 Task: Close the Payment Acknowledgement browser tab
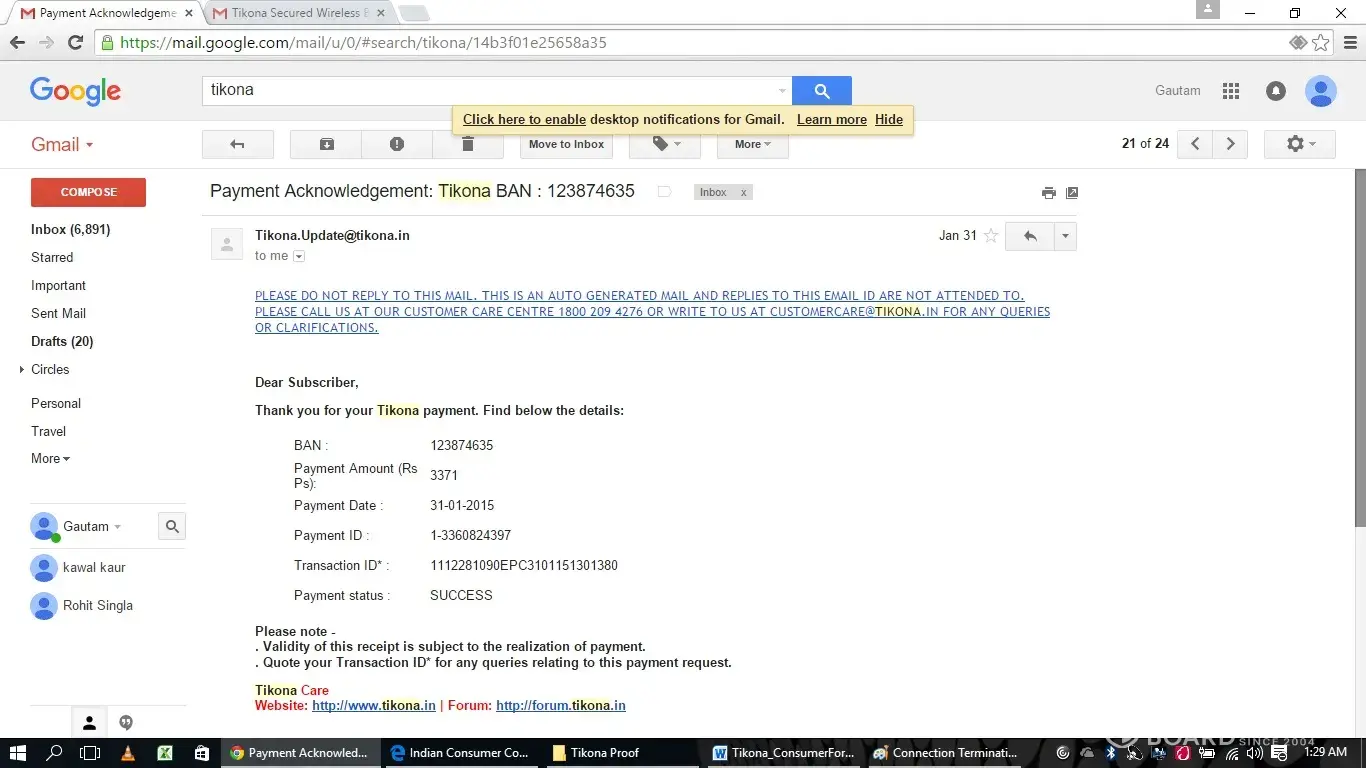[x=189, y=13]
